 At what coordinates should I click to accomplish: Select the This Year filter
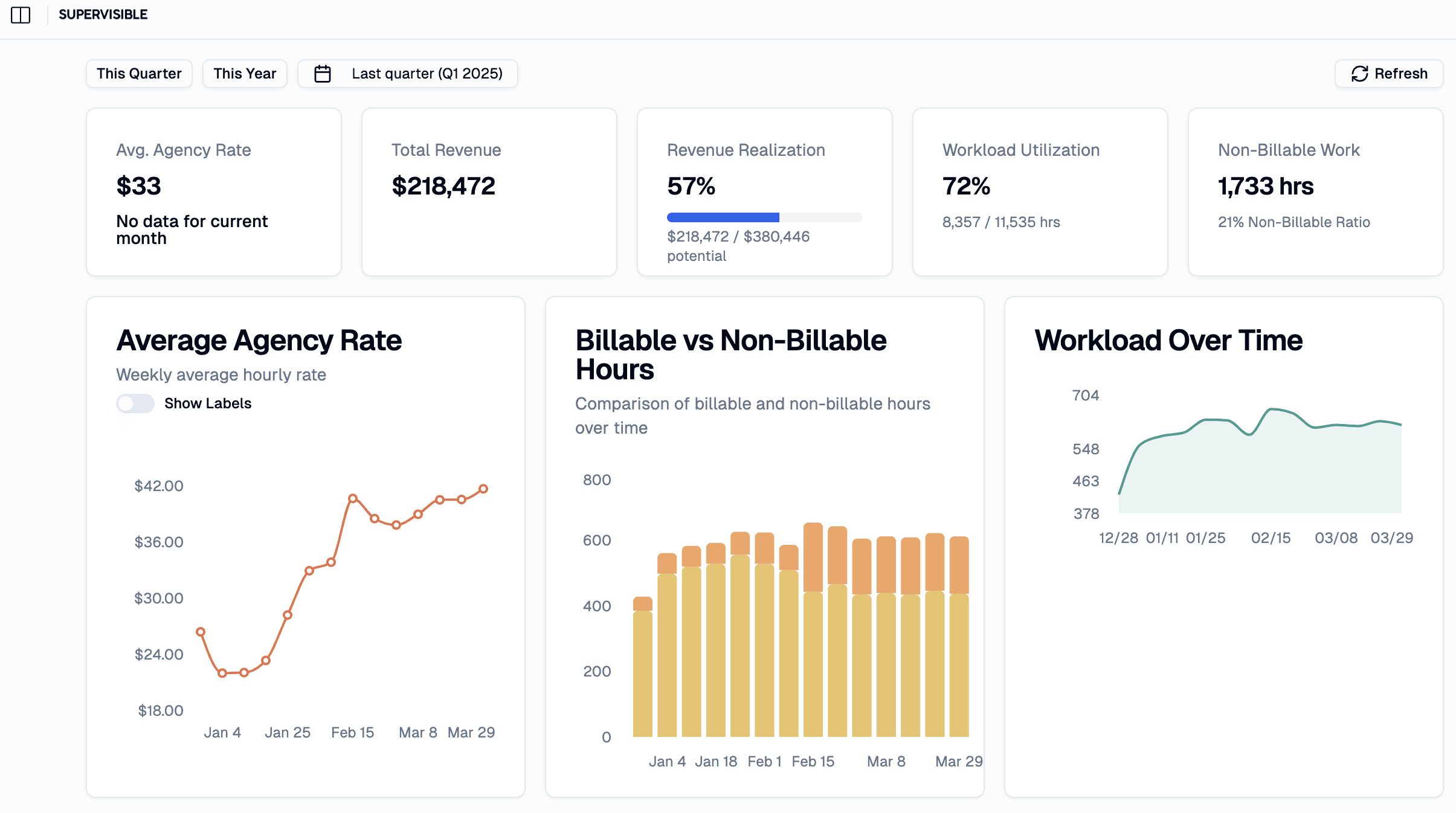[245, 74]
